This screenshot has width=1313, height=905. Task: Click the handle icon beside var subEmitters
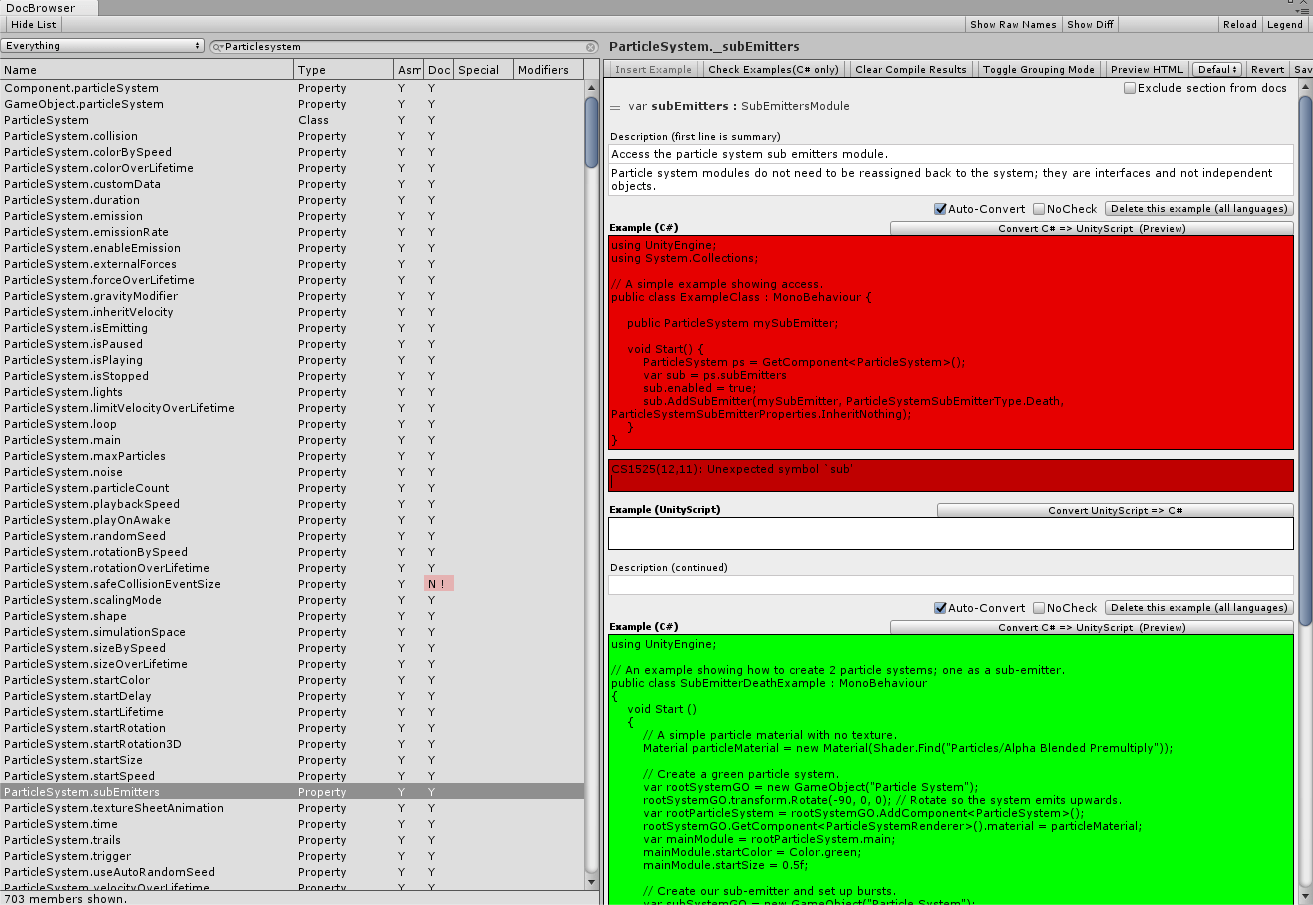(x=615, y=106)
